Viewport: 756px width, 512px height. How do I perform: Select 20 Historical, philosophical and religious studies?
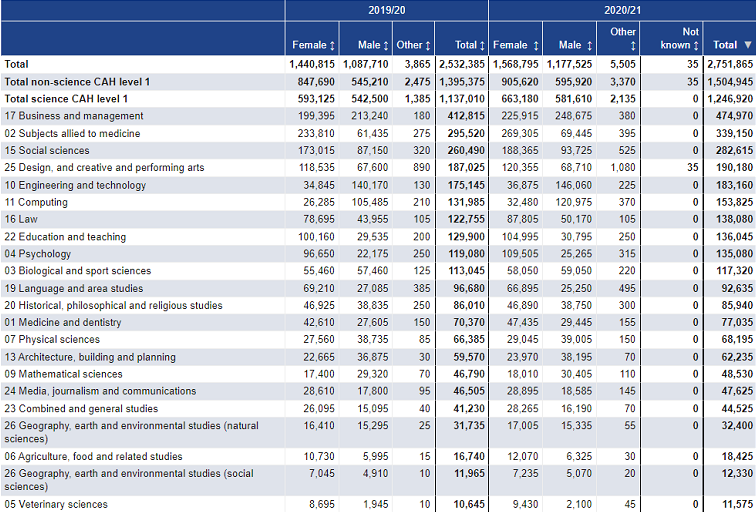pos(113,305)
